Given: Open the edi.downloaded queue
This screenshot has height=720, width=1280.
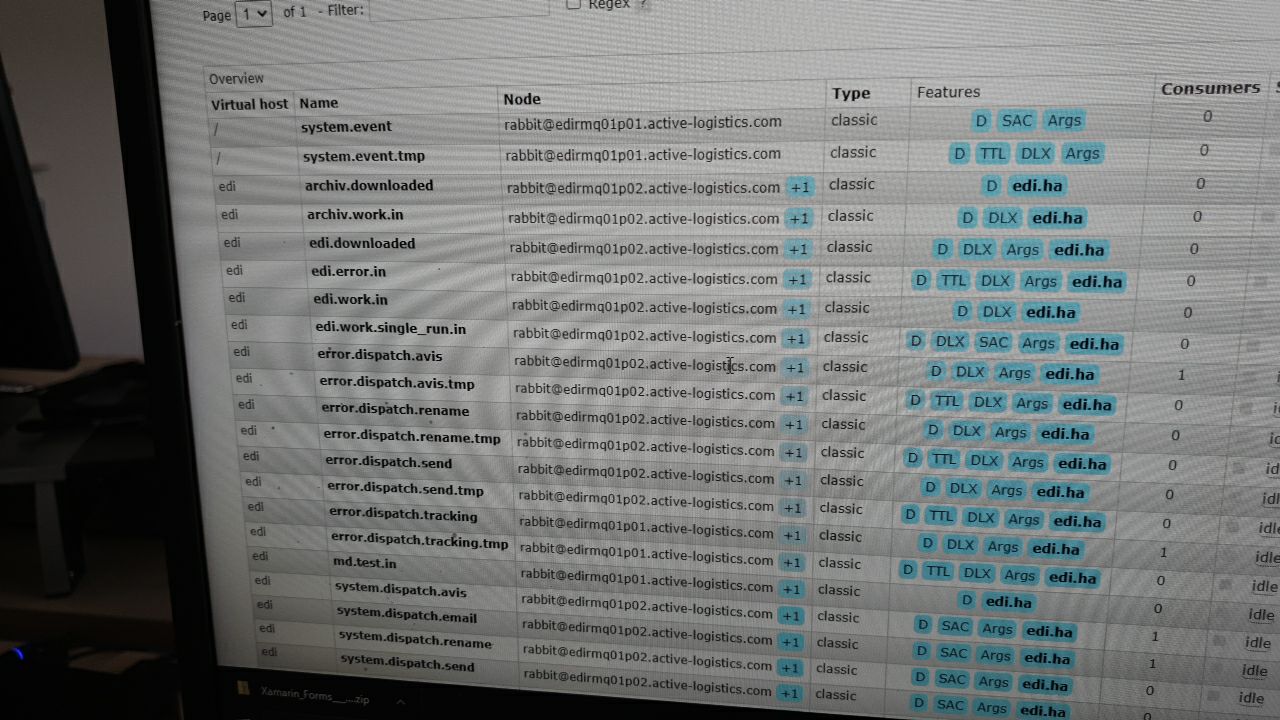Looking at the screenshot, I should click(362, 244).
